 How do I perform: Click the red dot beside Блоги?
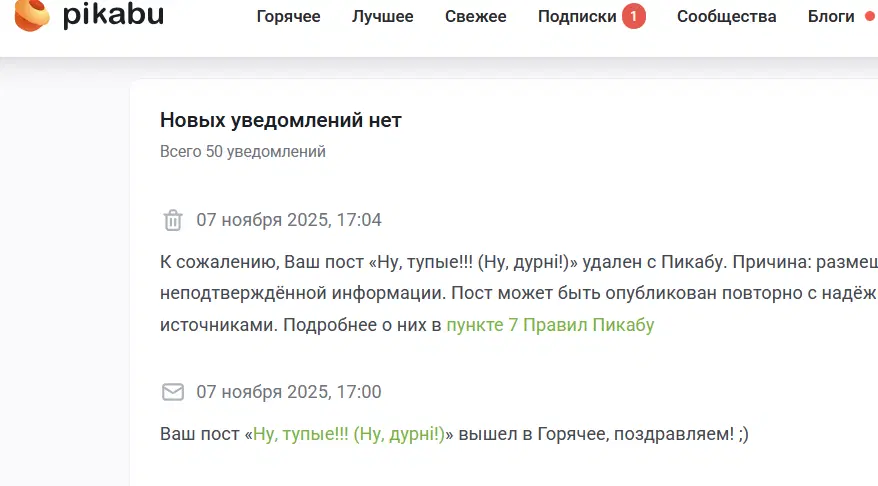(x=869, y=17)
